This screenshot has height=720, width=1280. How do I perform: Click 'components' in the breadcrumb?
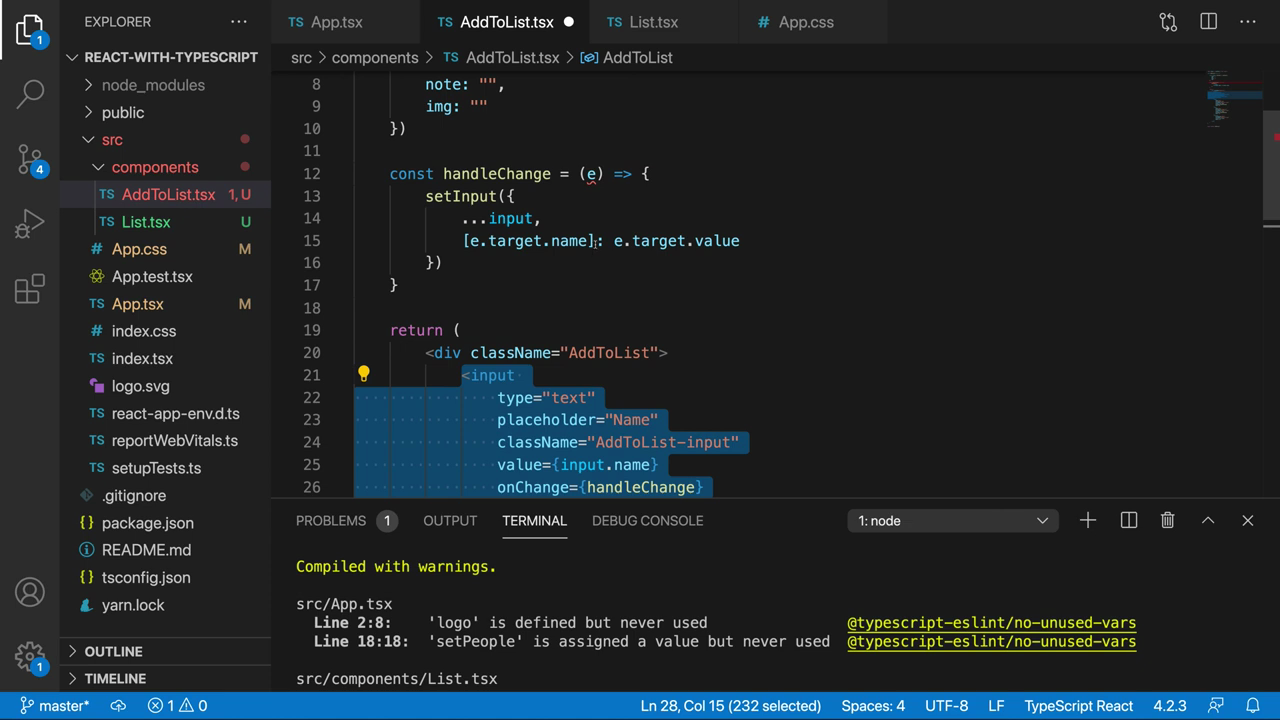375,57
